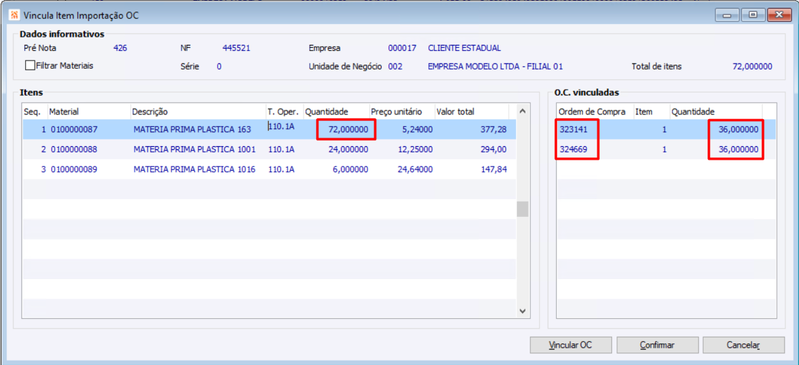
Task: Click the 36,000000 quantity of order 324669
Action: [x=738, y=149]
